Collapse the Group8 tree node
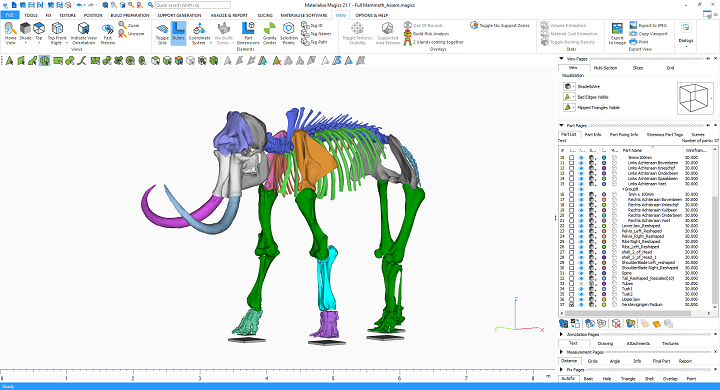Viewport: 720px width, 390px height. [623, 189]
